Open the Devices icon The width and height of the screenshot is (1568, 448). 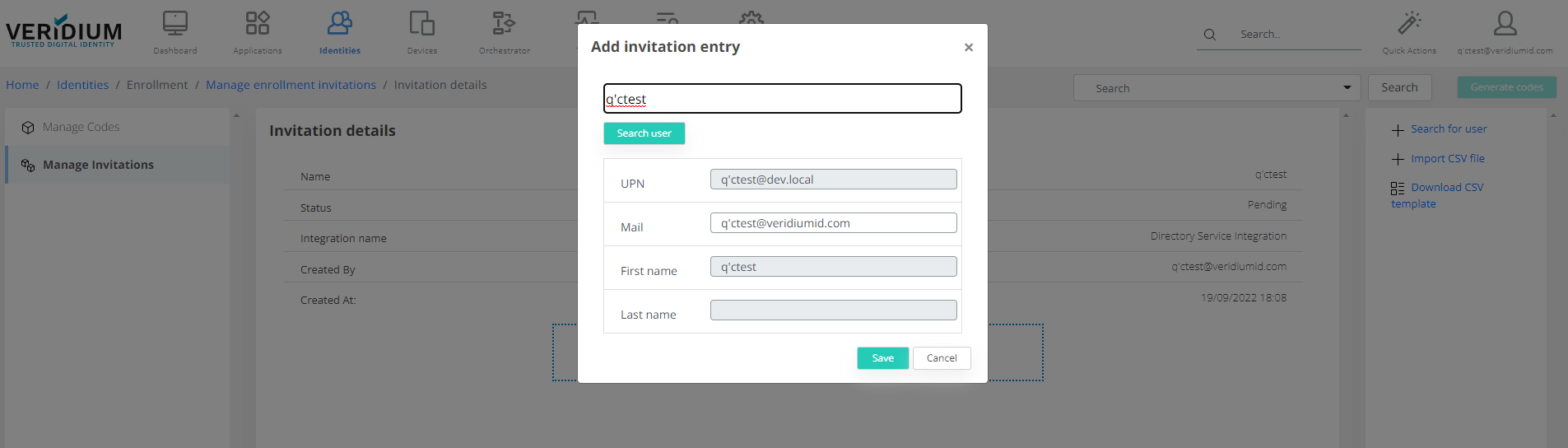pos(422,24)
